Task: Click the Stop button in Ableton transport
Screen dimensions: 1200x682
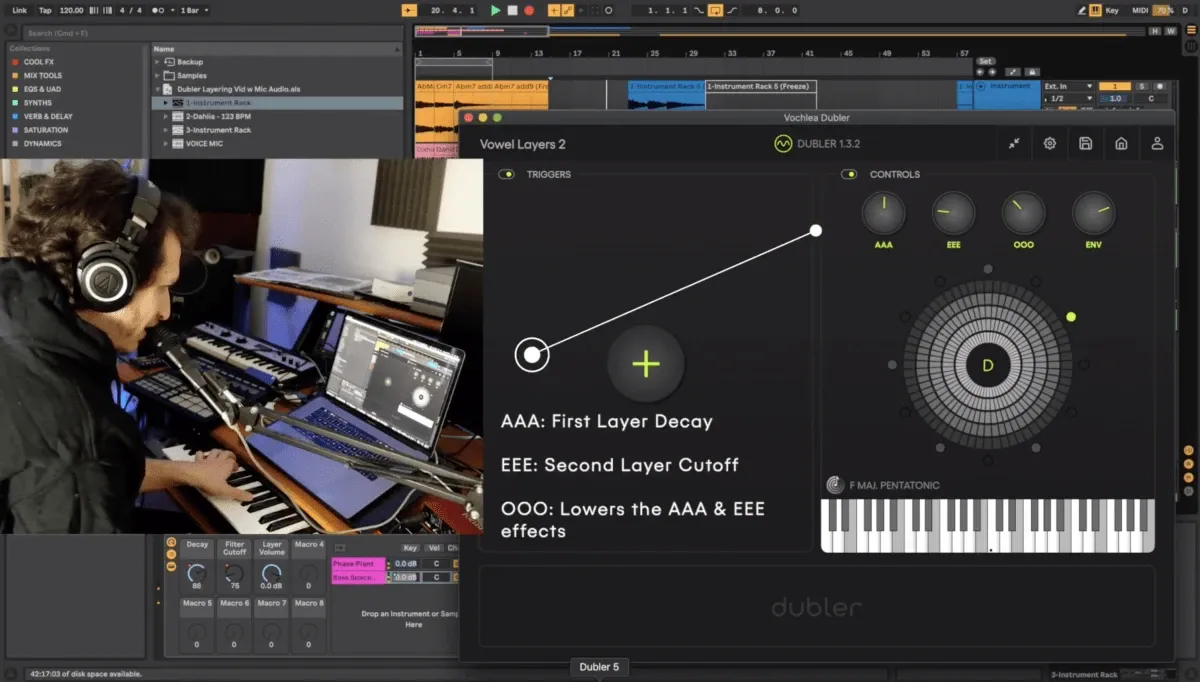Action: coord(512,10)
